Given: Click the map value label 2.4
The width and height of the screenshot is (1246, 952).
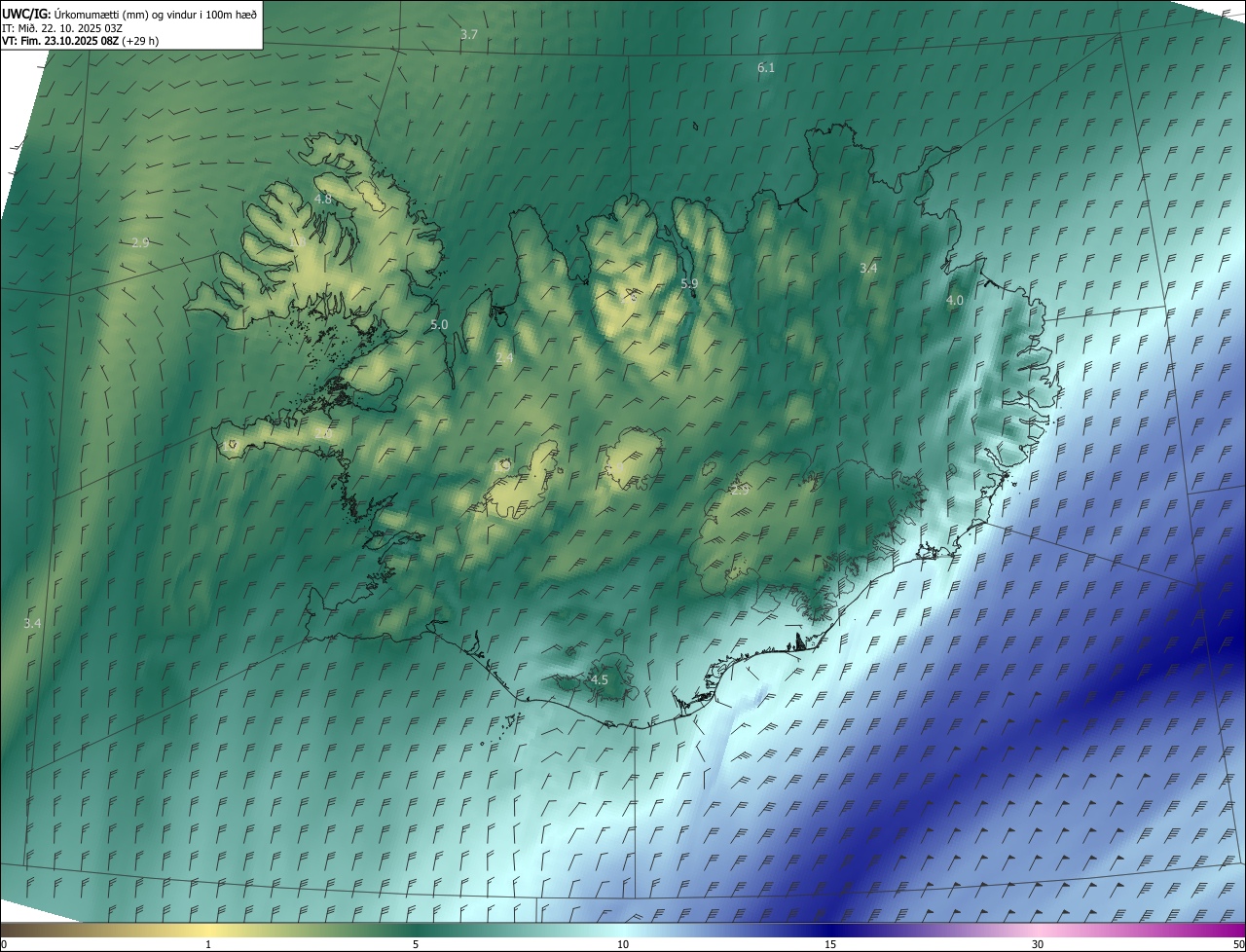Looking at the screenshot, I should 504,358.
